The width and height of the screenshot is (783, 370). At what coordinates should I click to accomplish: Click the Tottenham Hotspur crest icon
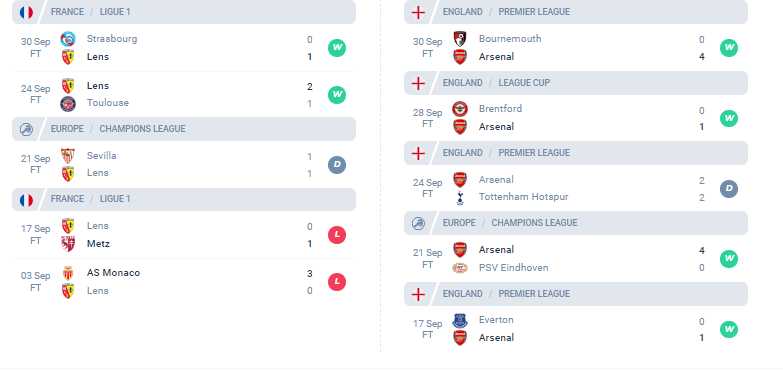point(460,197)
